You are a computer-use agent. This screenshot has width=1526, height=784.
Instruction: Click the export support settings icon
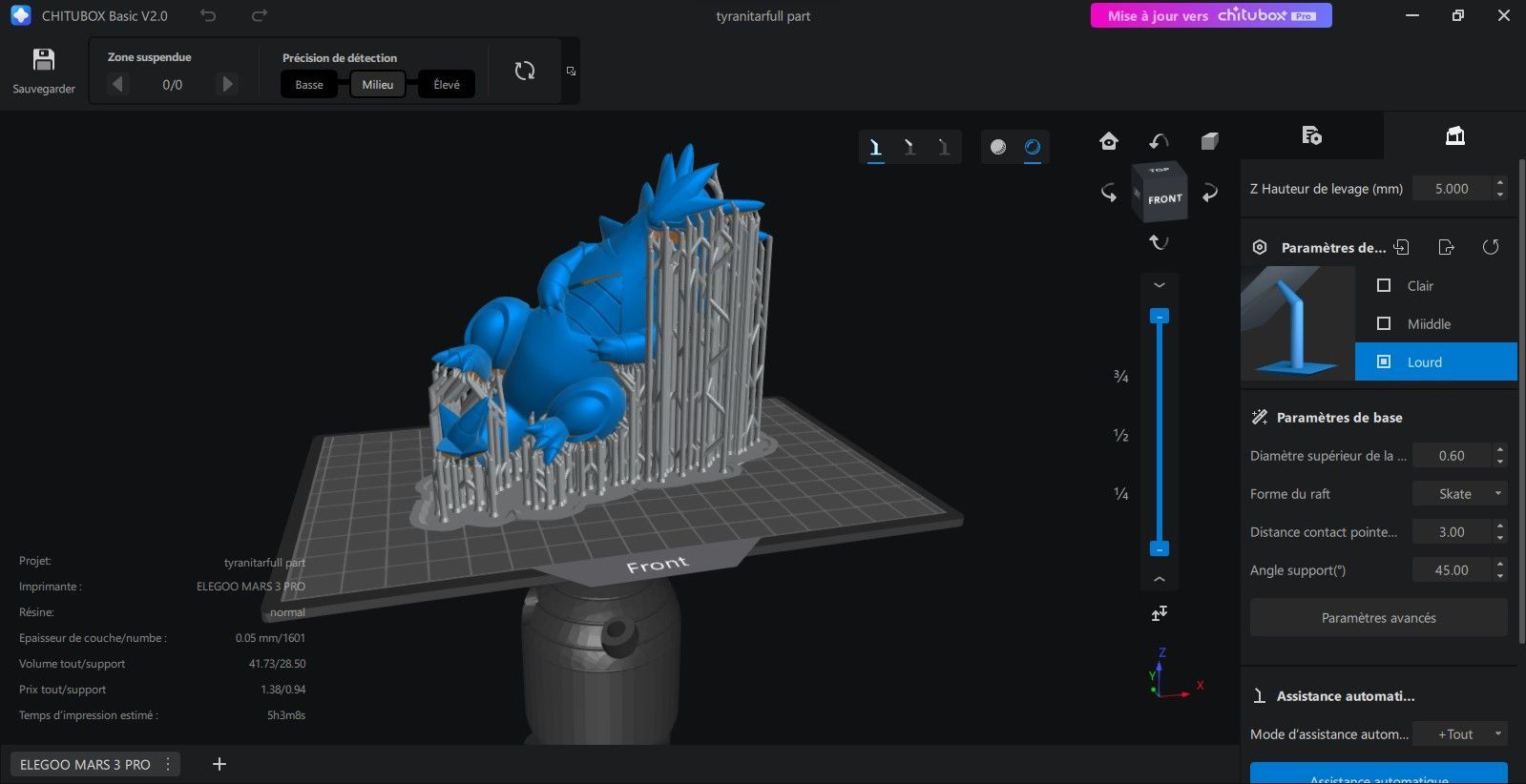(1446, 247)
